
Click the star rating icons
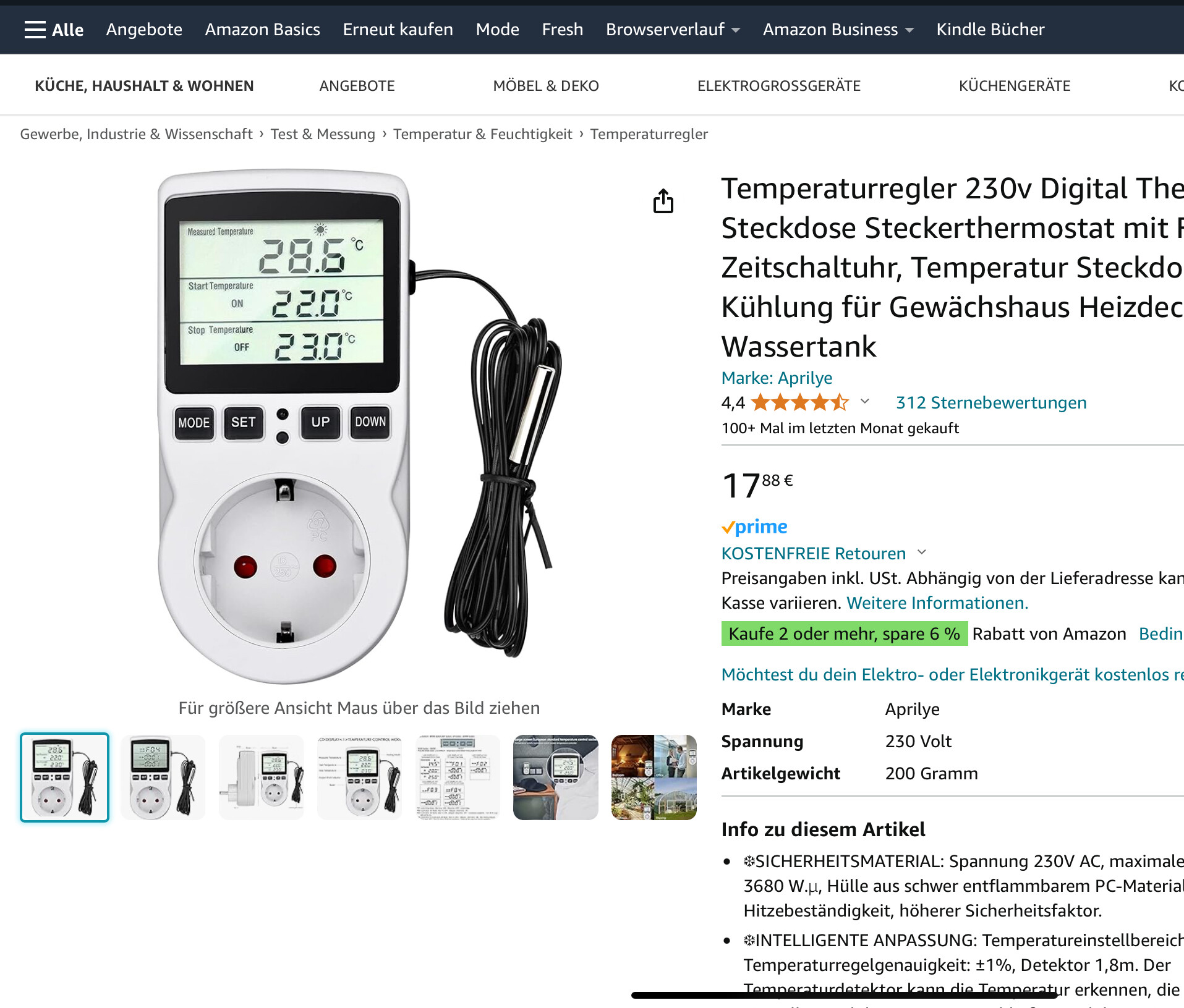tap(800, 403)
